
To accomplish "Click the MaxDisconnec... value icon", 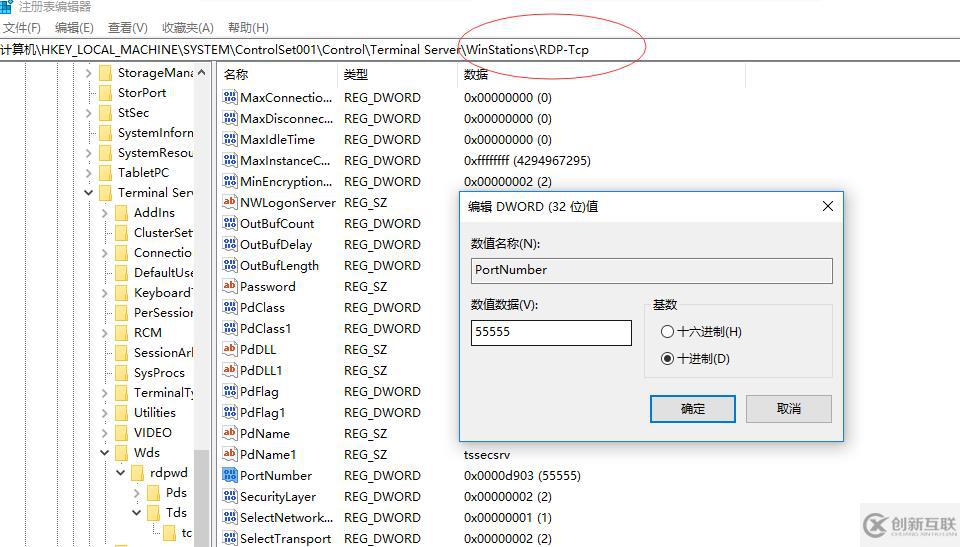I will (x=230, y=118).
